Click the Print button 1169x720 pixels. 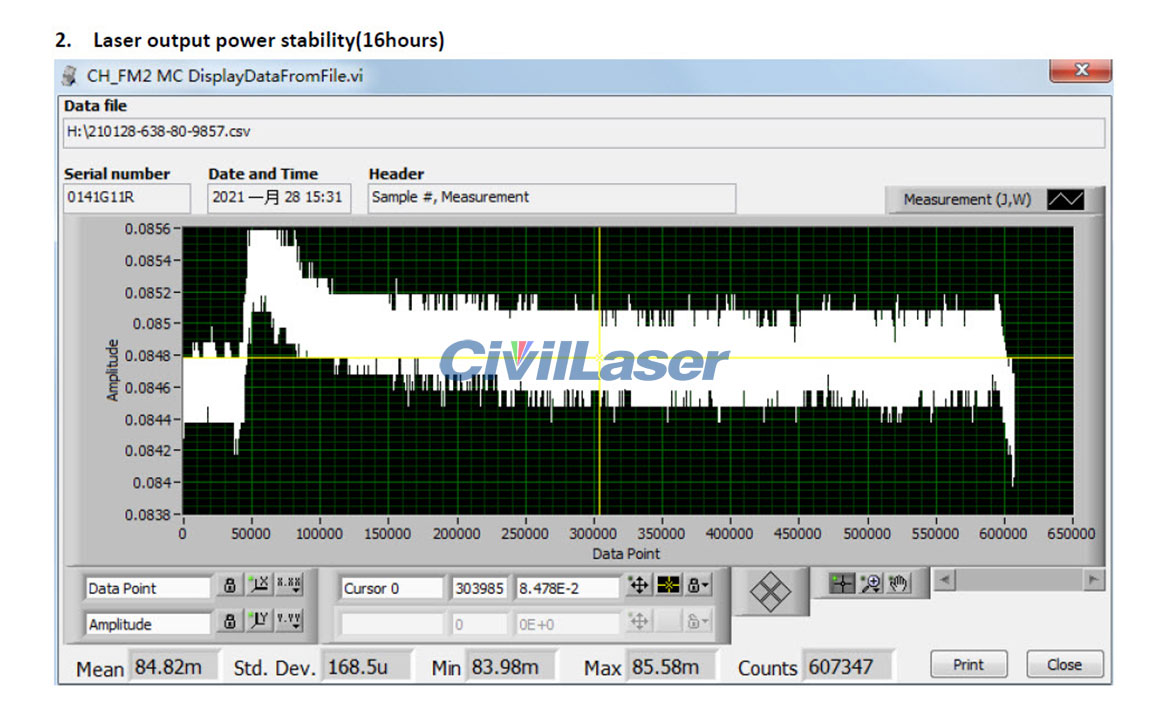coord(968,665)
